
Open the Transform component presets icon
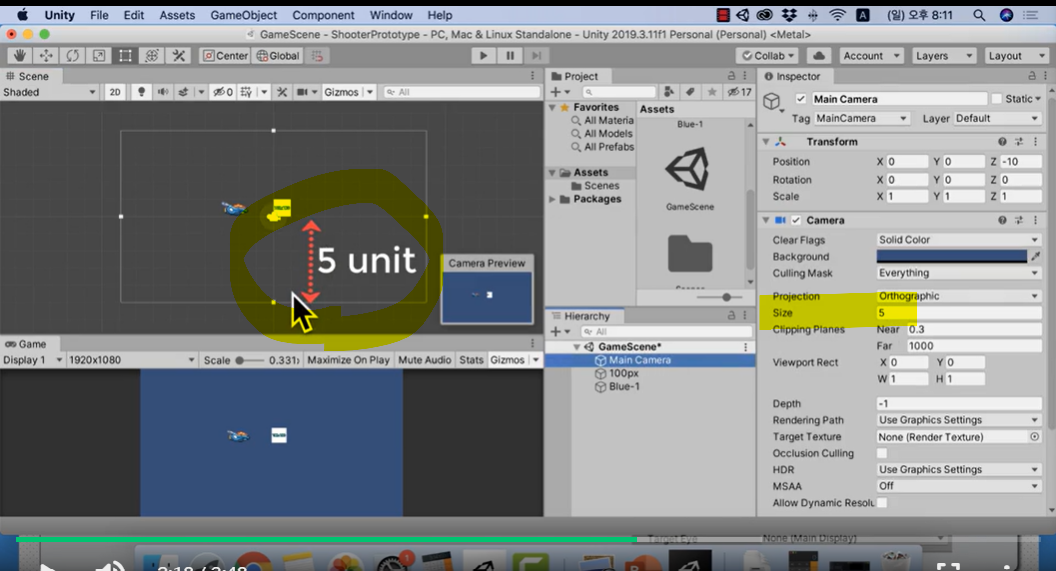click(1019, 141)
